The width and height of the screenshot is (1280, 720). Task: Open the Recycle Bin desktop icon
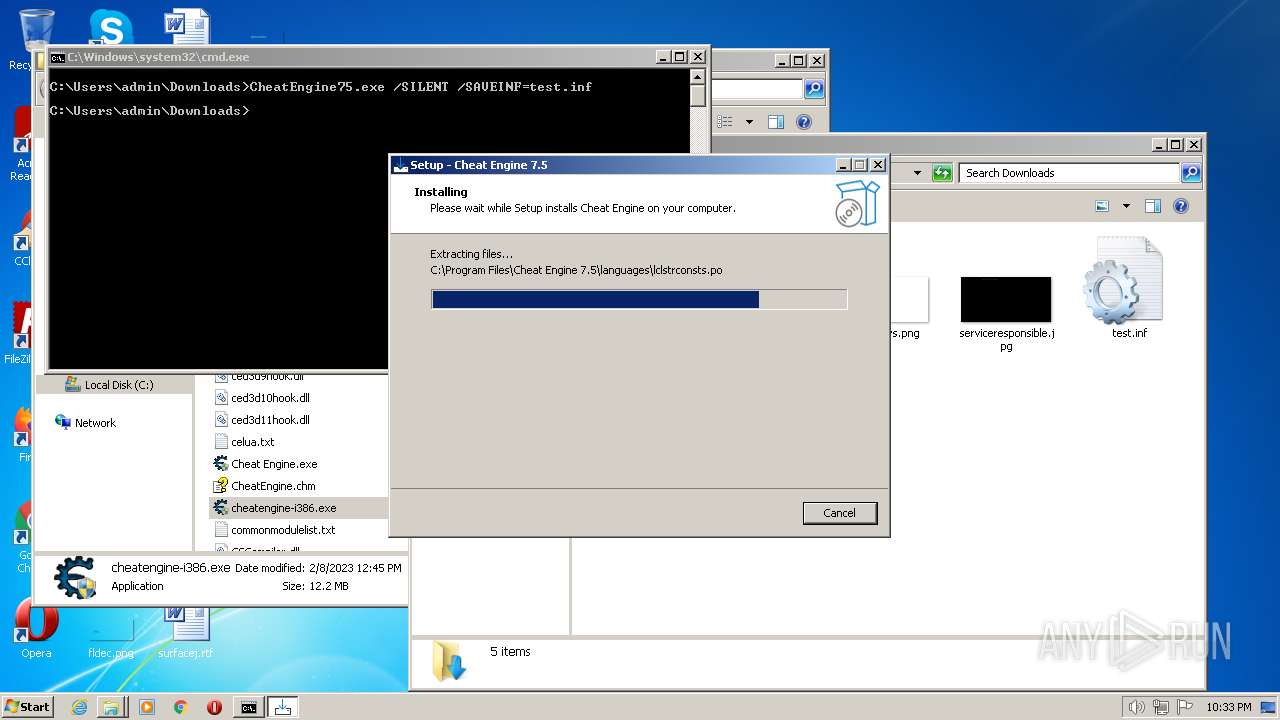36,30
